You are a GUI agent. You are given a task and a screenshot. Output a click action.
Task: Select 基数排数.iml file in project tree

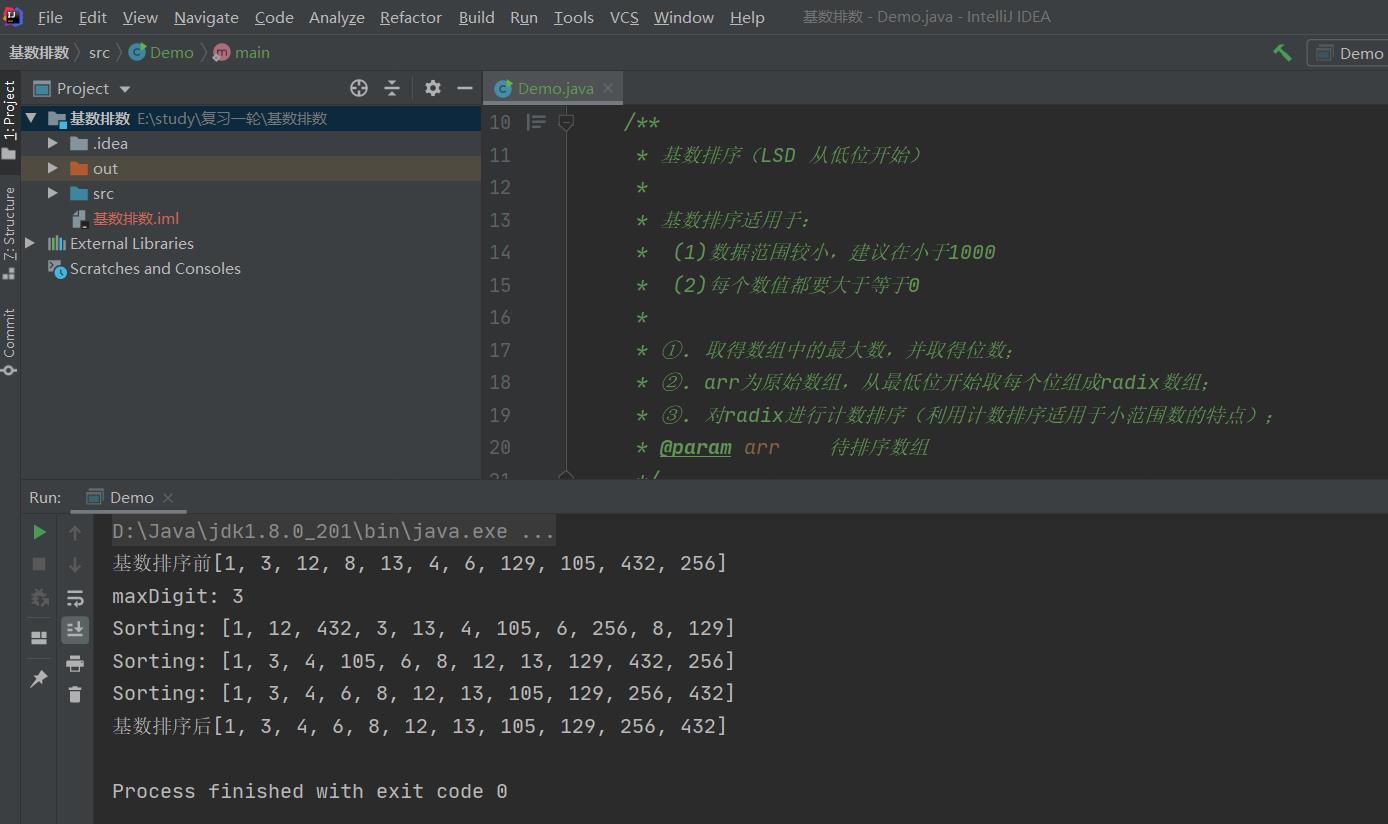click(136, 218)
